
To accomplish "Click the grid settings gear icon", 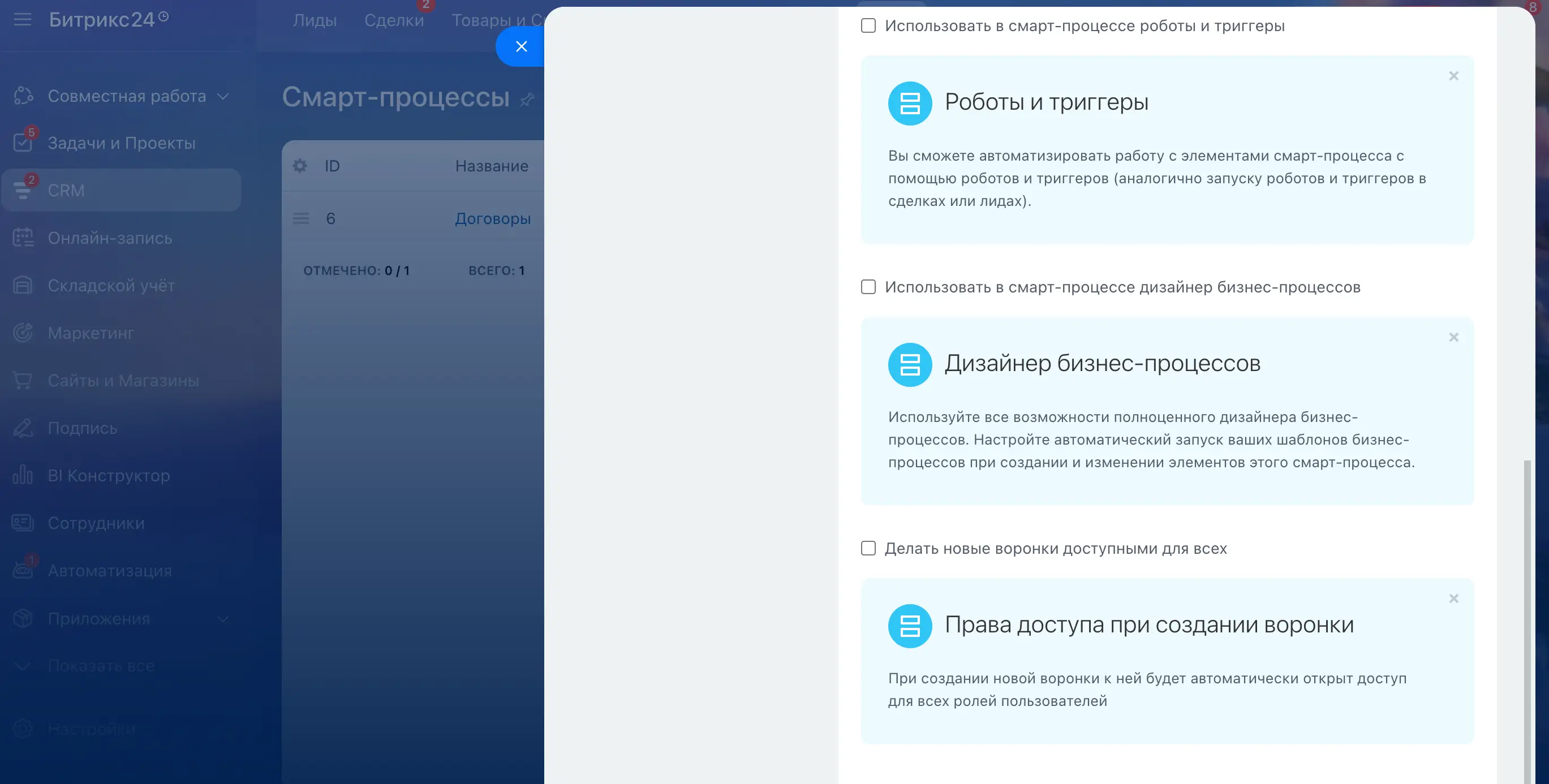I will (299, 166).
